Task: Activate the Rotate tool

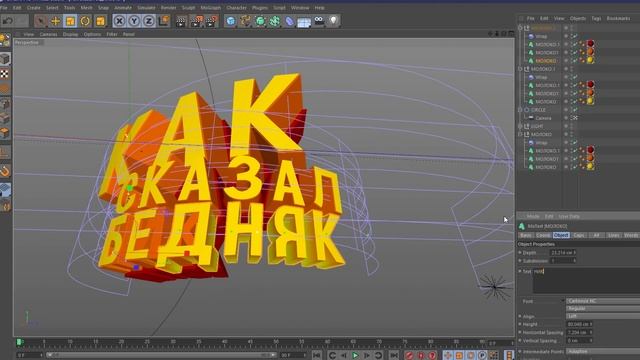Action: (x=85, y=21)
